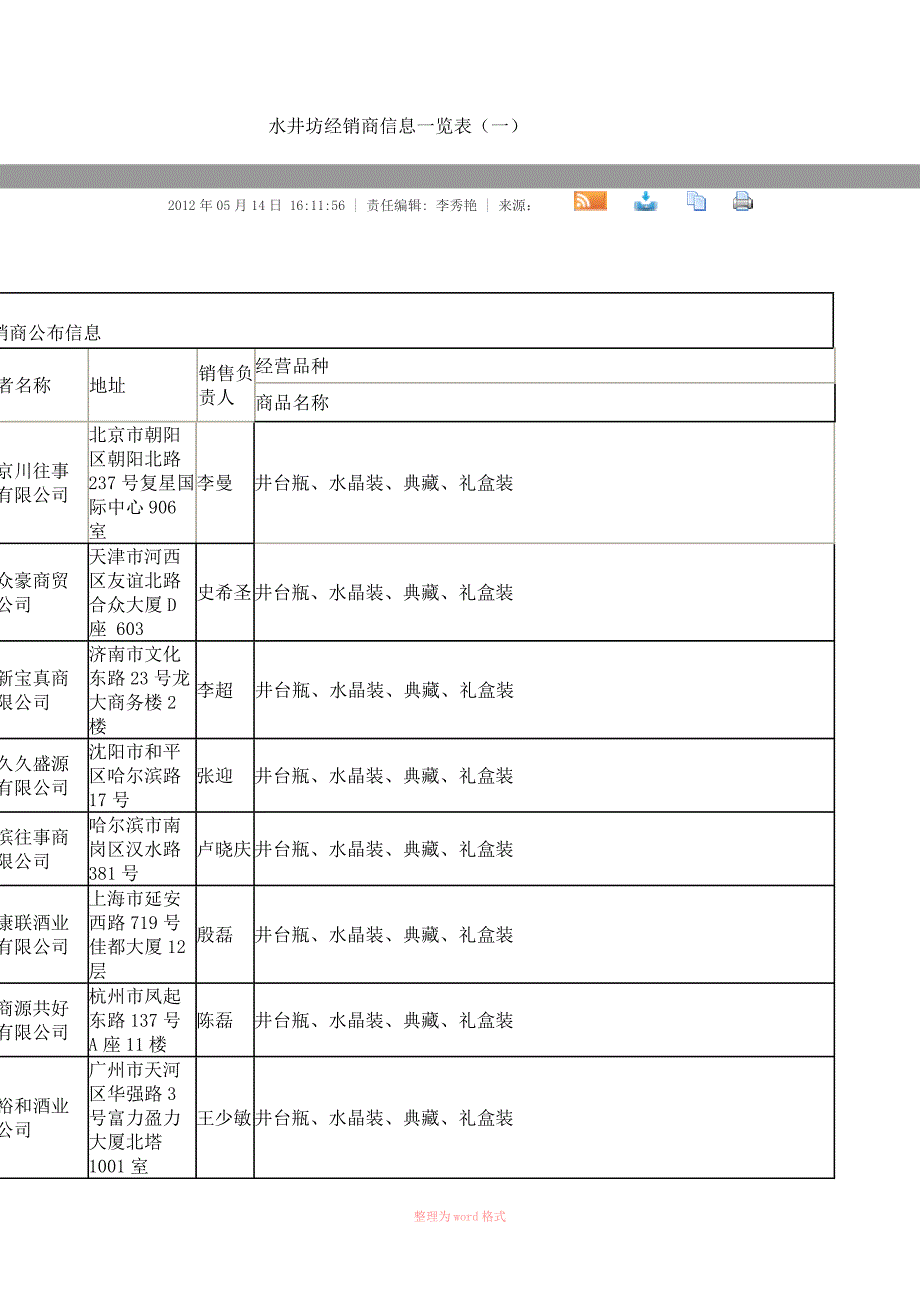This screenshot has width=920, height=1302.
Task: Click the sales contact 张迎 cell
Action: pyautogui.click(x=215, y=775)
